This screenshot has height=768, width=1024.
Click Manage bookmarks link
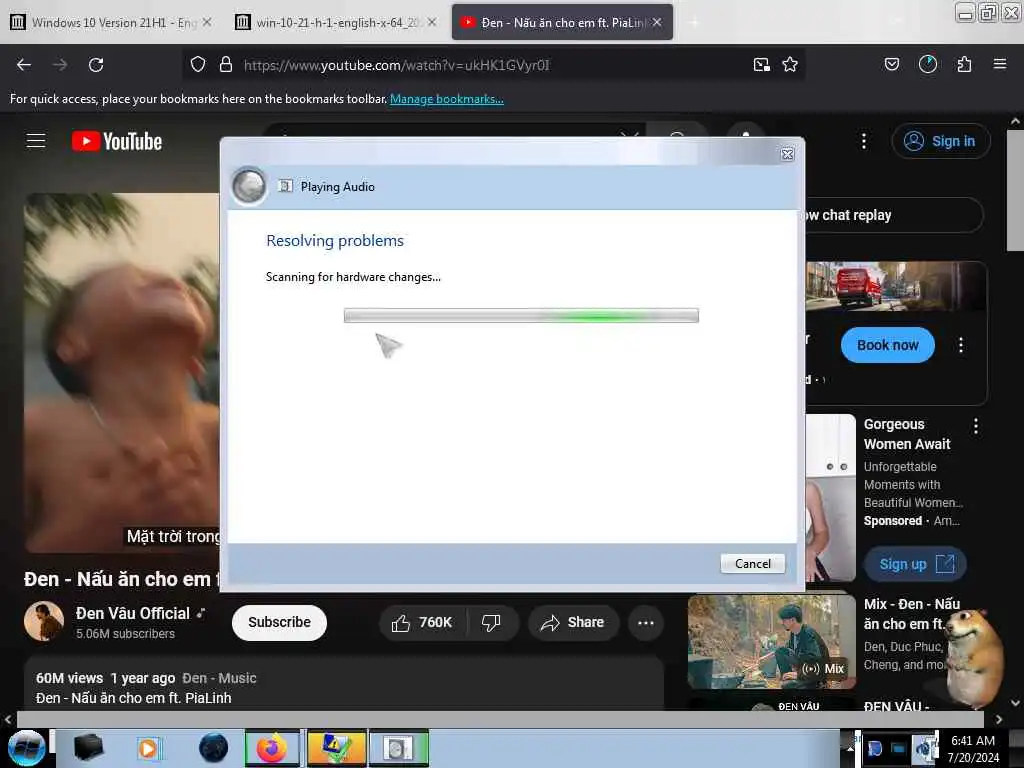(447, 99)
